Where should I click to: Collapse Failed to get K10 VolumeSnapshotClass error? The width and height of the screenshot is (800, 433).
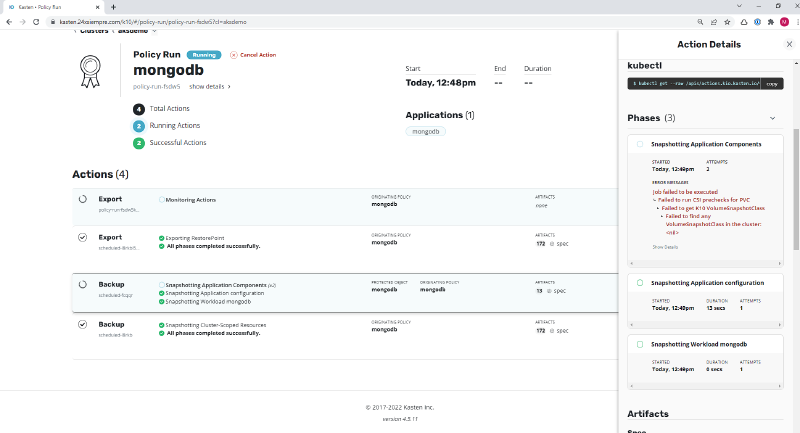[x=659, y=209]
